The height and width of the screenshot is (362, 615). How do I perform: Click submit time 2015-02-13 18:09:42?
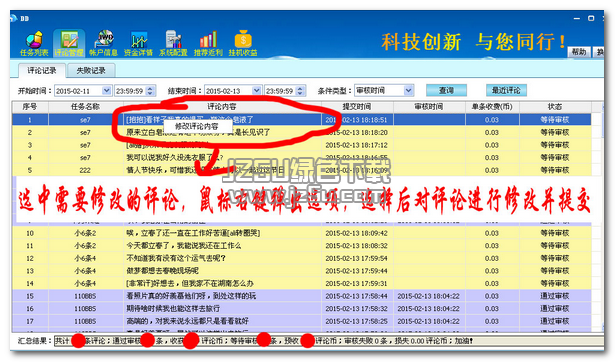click(357, 233)
